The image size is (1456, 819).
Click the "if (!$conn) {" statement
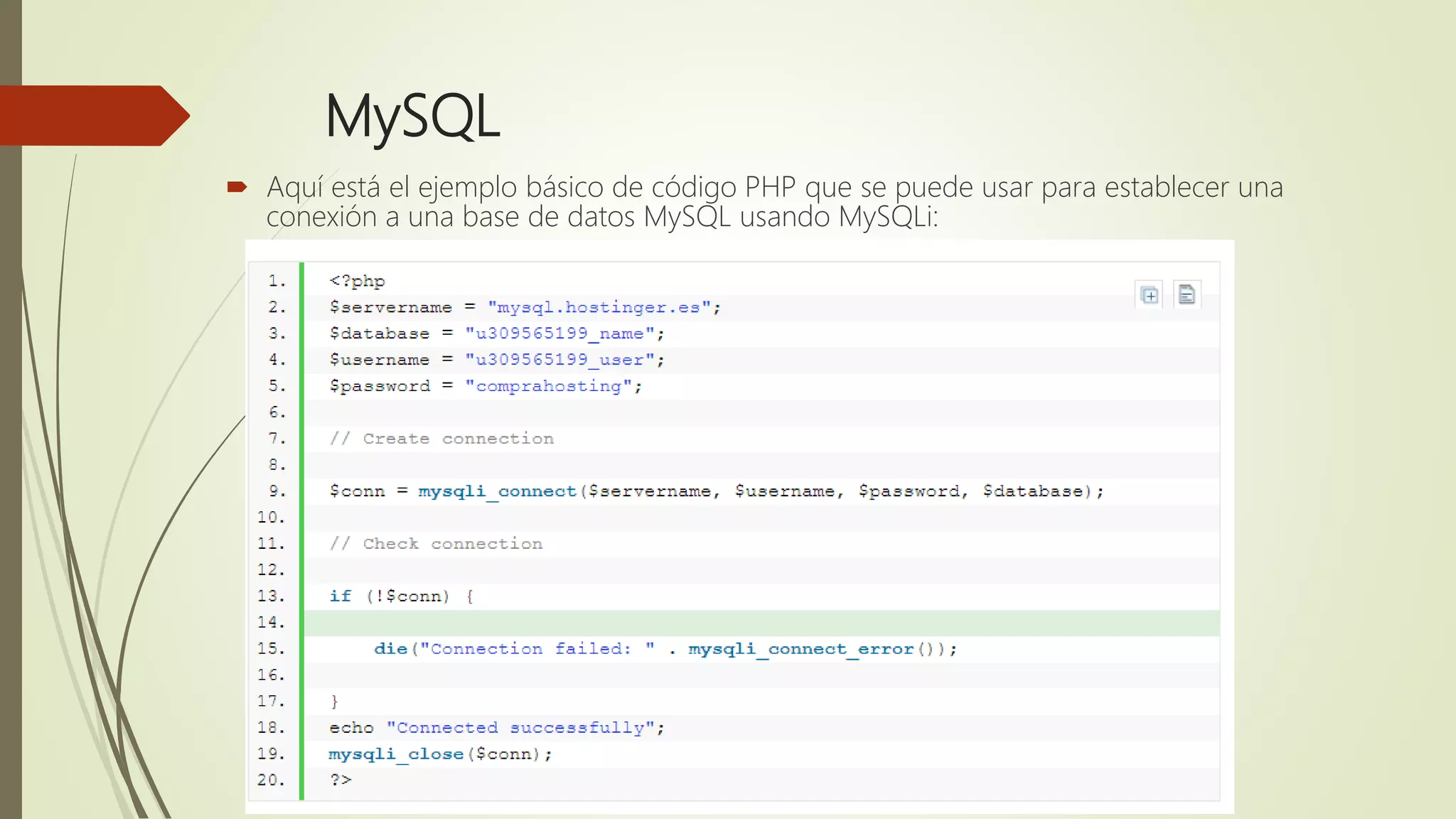pos(402,596)
